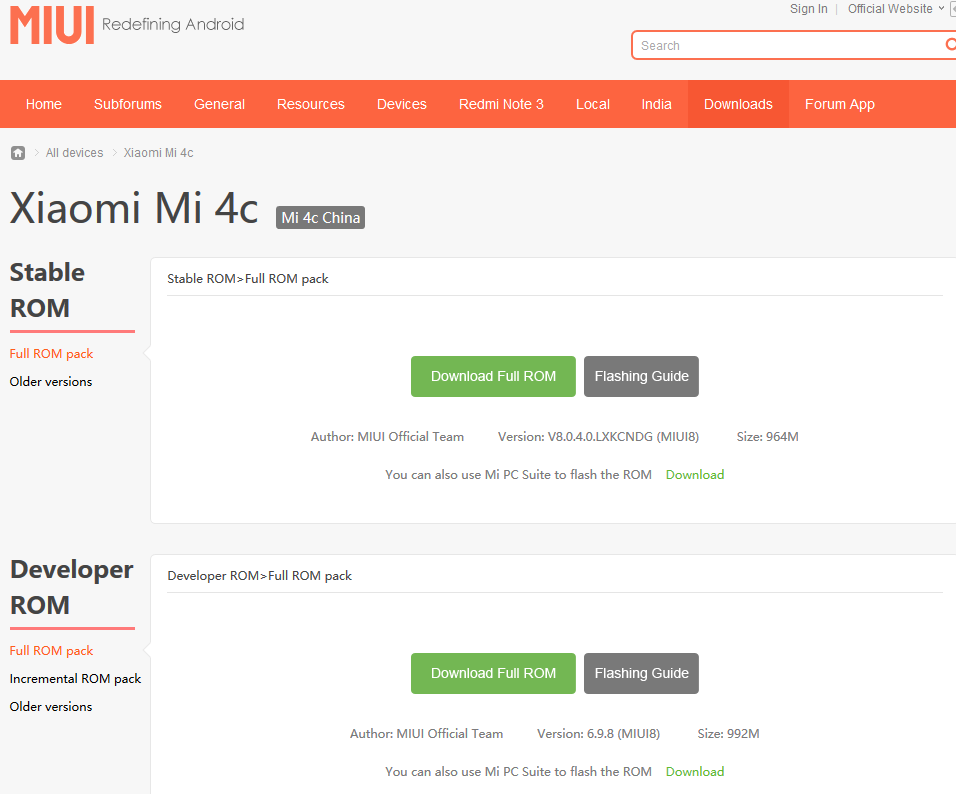Download the Developer Full ROM
956x794 pixels.
click(493, 673)
